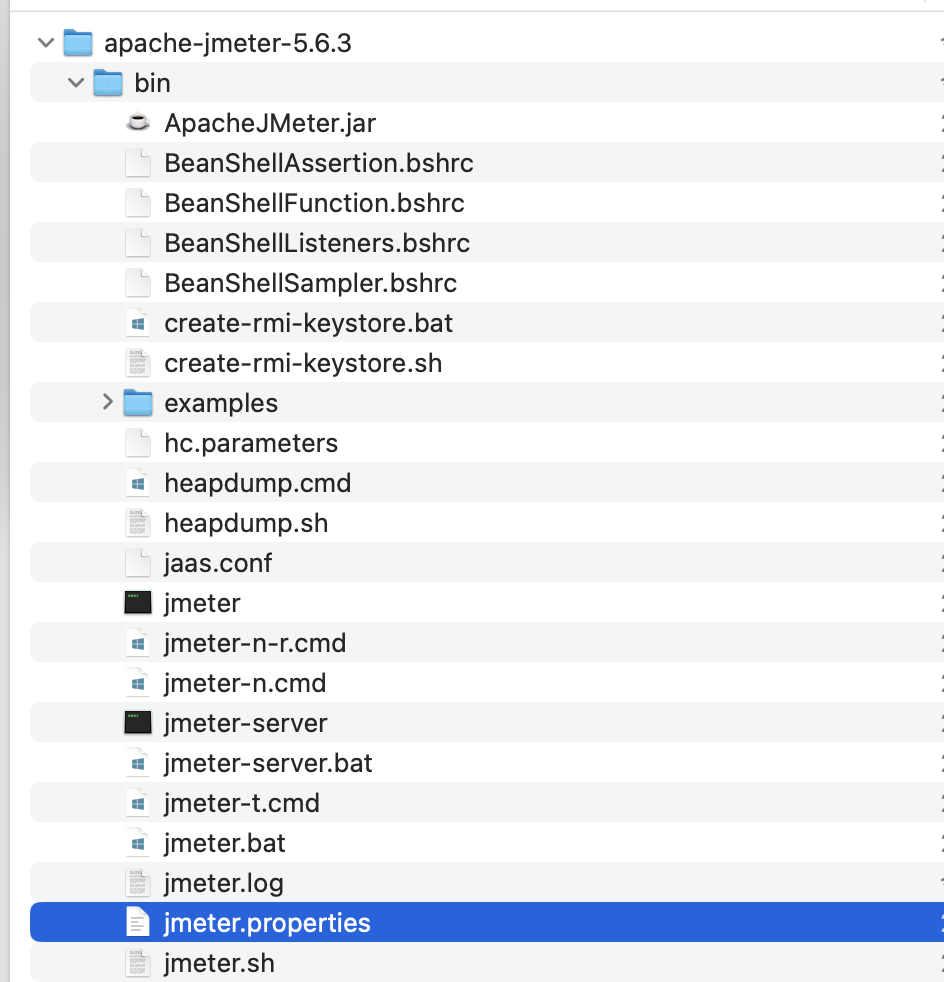Screen dimensions: 944x982
Task: Click the create-rmi-keystore.bat Windows file icon
Action: tap(138, 323)
